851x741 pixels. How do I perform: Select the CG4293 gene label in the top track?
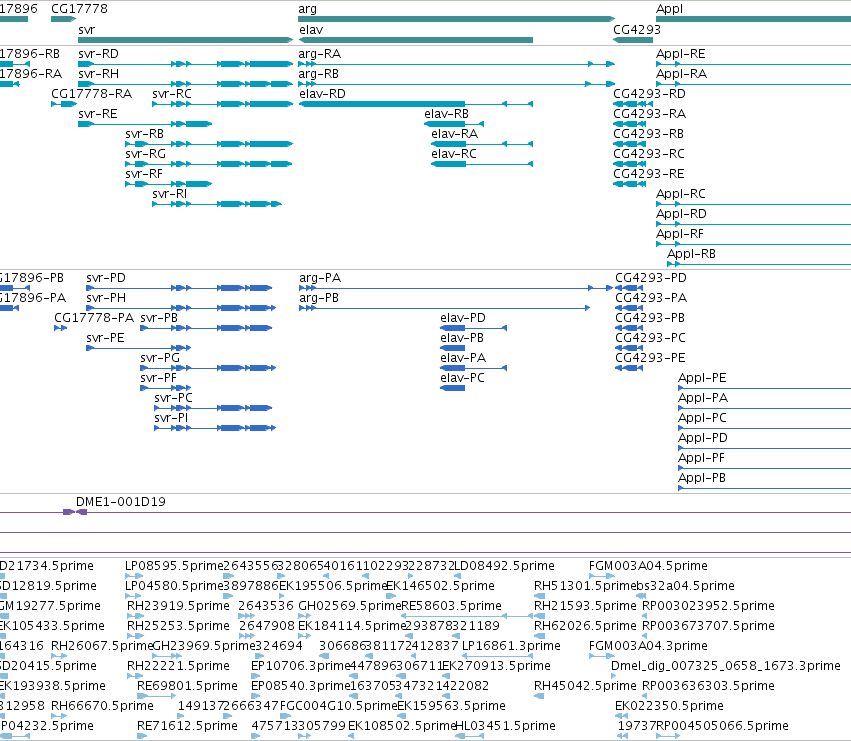click(637, 30)
